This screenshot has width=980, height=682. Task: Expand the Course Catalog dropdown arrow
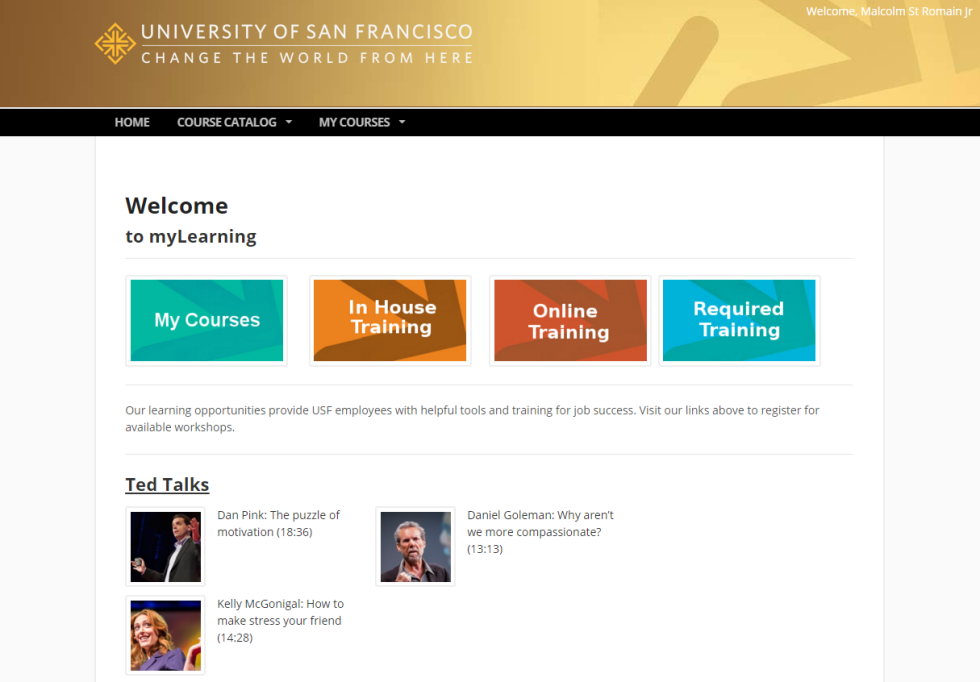[x=289, y=122]
